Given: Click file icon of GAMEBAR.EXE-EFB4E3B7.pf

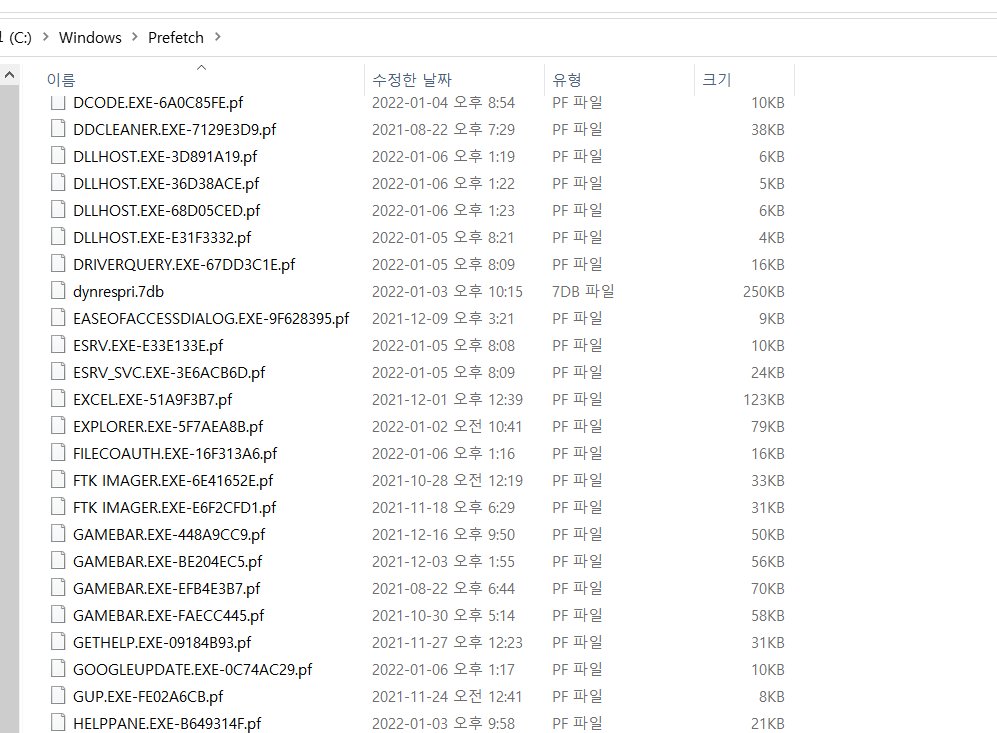Looking at the screenshot, I should [58, 587].
